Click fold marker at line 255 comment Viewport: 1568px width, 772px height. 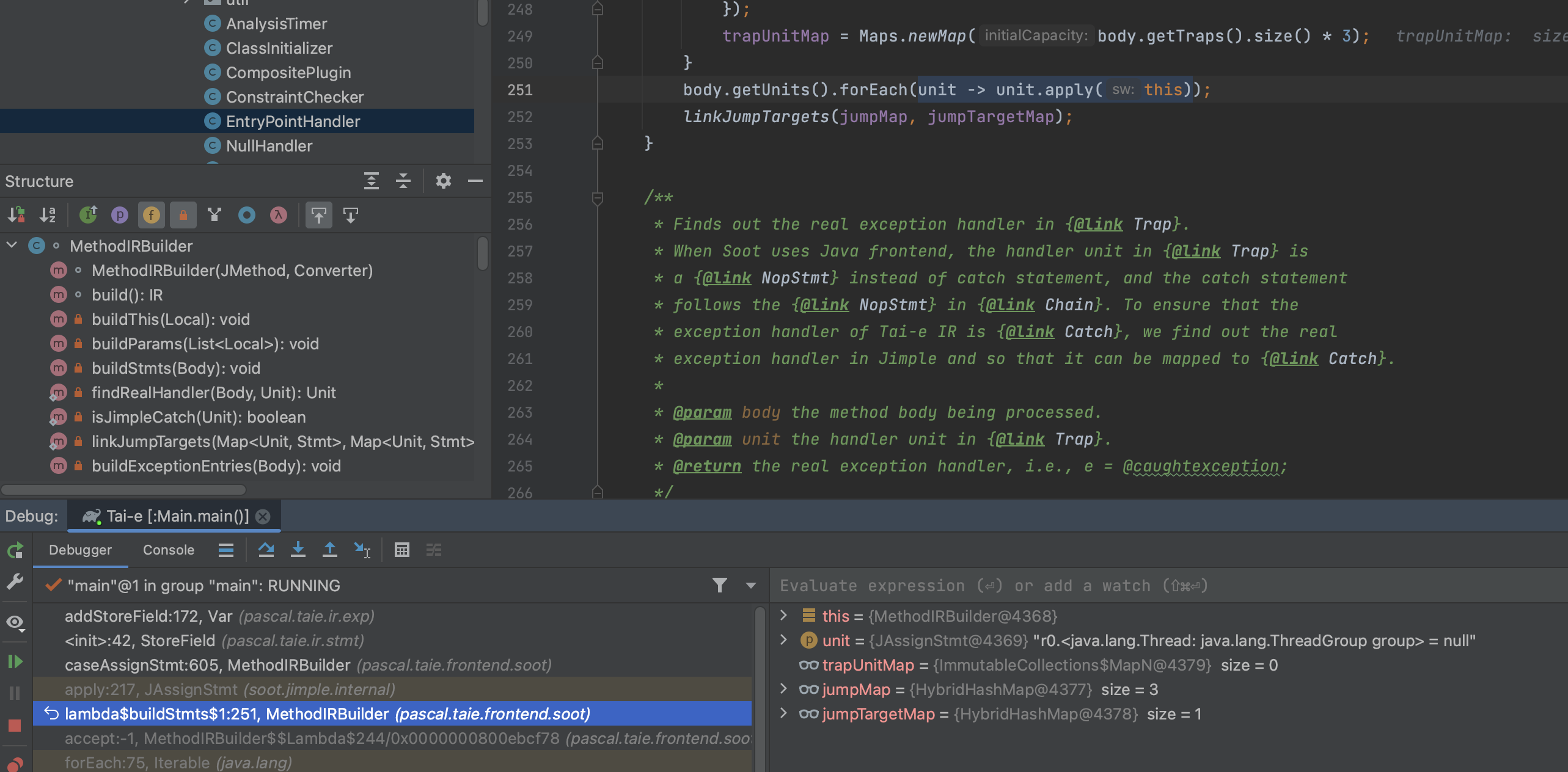click(x=598, y=198)
